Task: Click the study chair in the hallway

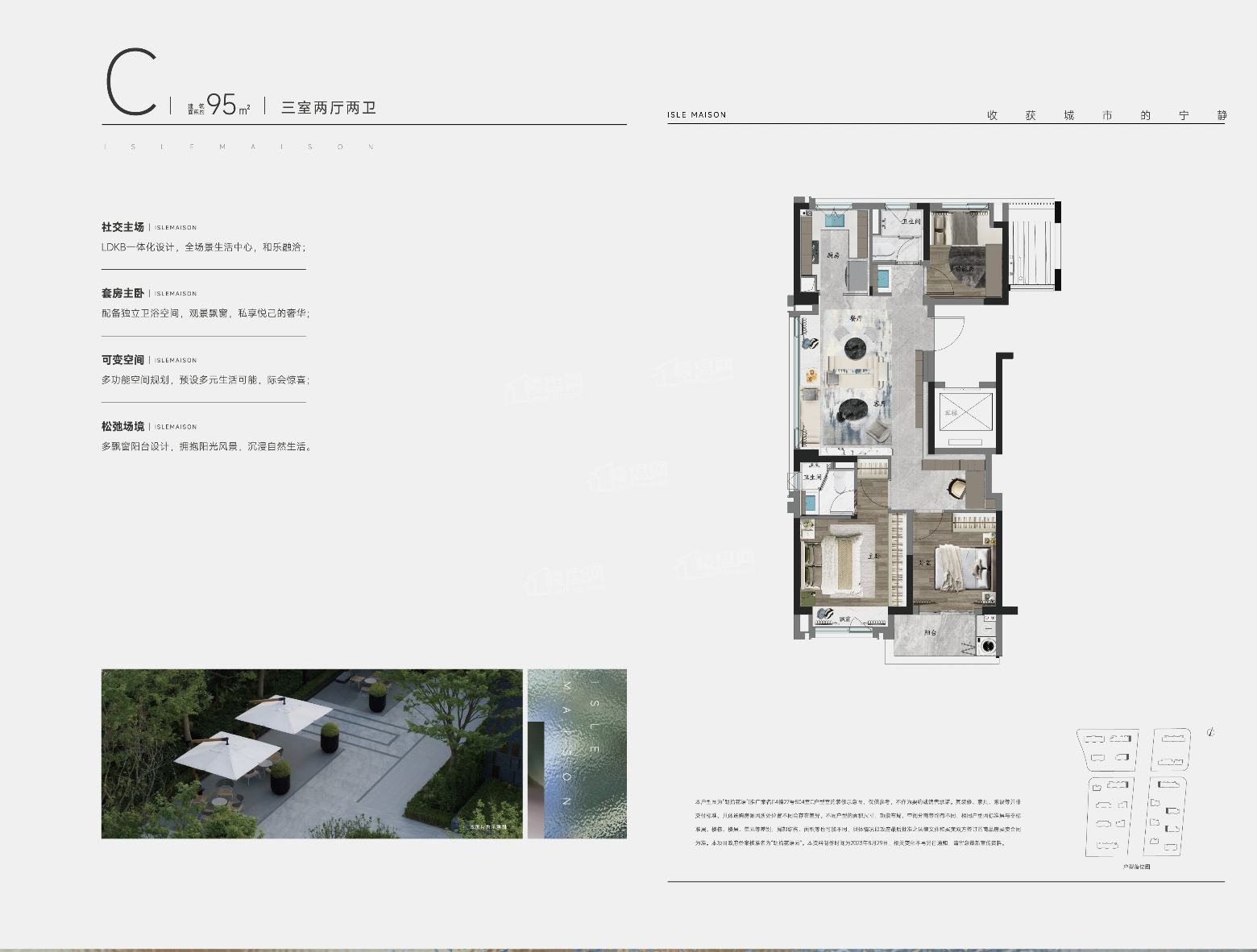Action: [x=958, y=489]
